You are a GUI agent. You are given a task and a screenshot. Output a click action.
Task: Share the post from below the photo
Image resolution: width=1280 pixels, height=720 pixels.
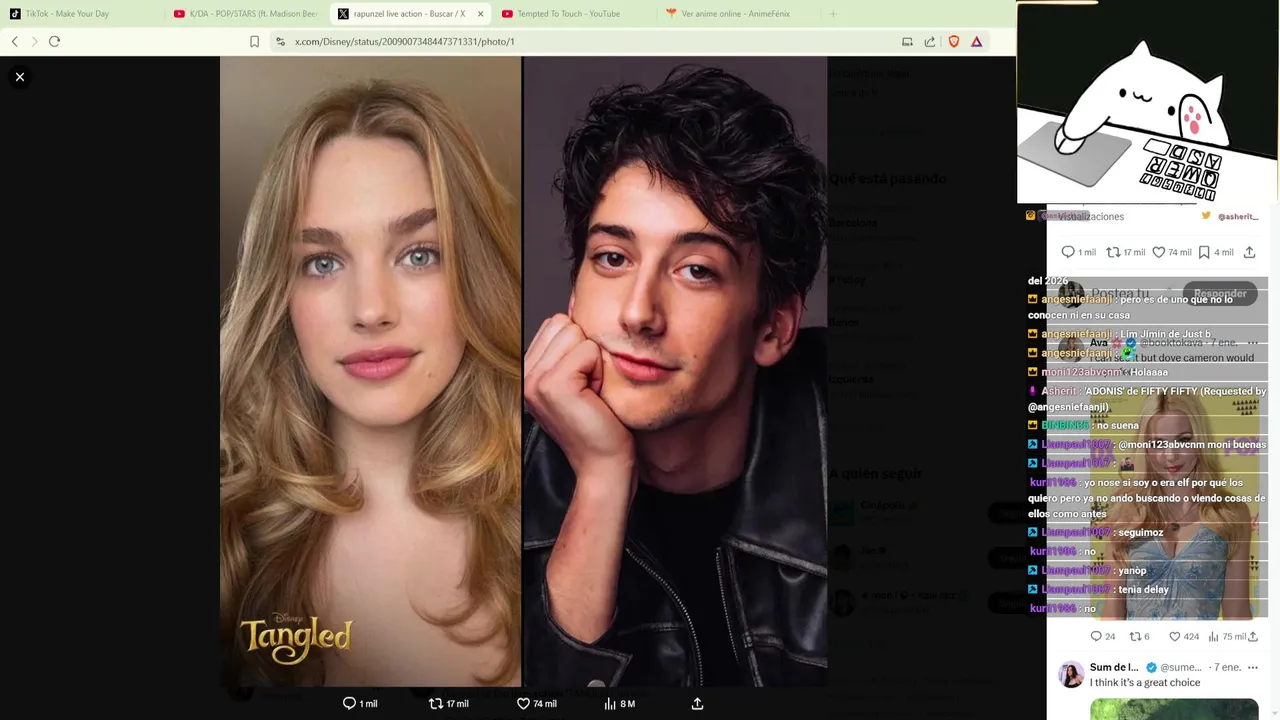tap(697, 704)
